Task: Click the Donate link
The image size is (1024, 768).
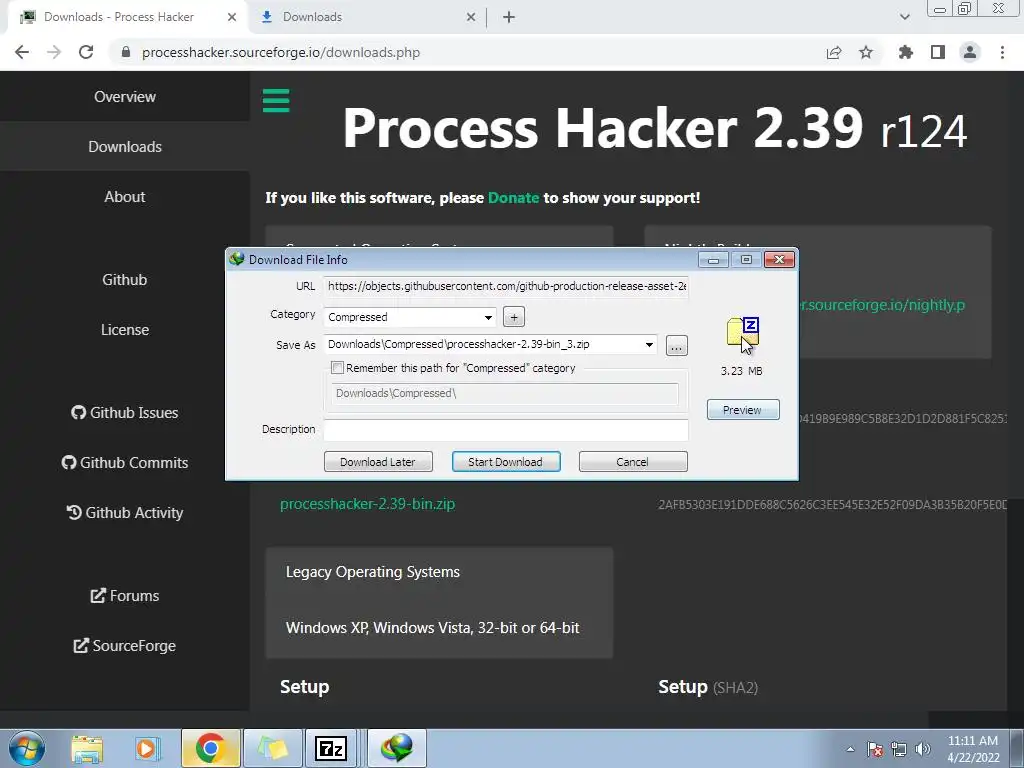Action: click(x=513, y=198)
